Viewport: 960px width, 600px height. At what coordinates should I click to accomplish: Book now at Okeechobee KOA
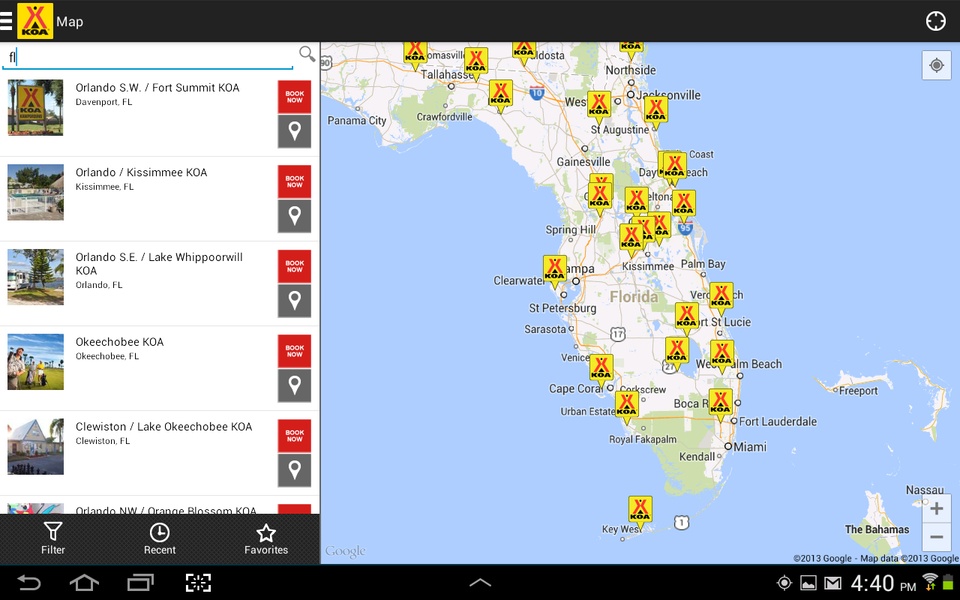(x=294, y=350)
